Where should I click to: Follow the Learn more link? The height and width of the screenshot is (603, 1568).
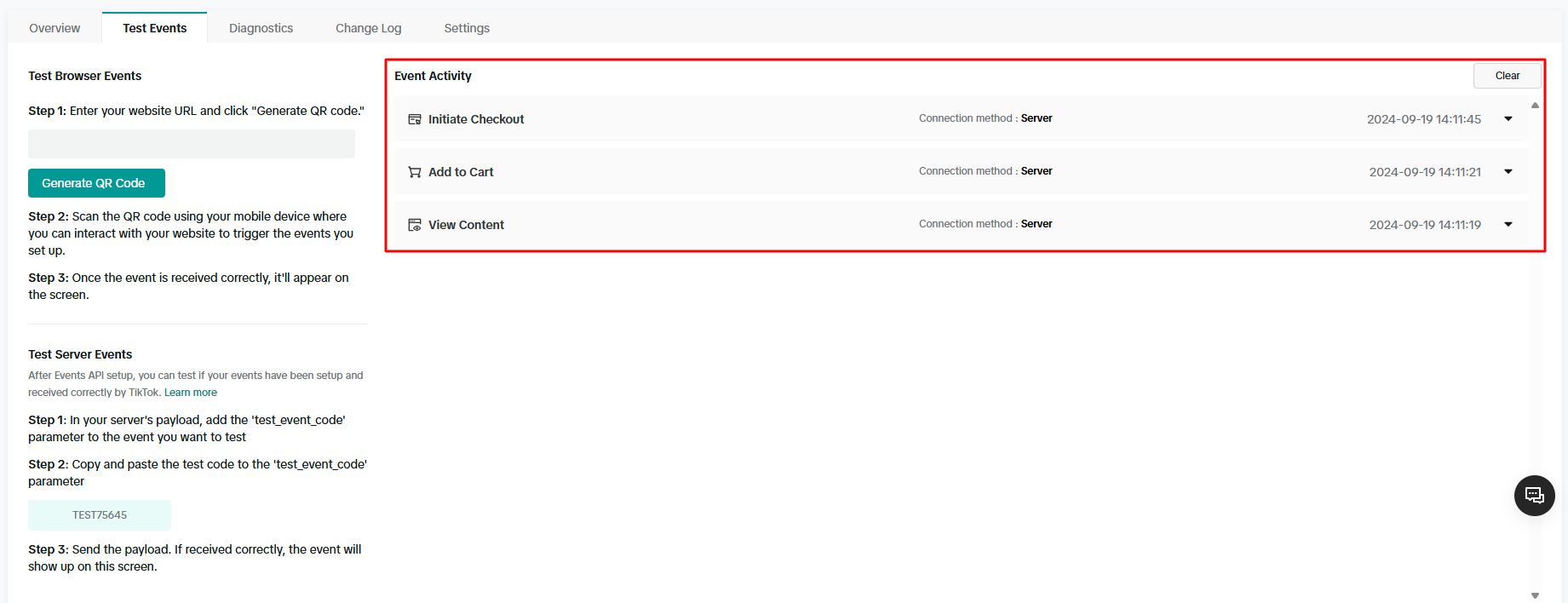point(191,393)
